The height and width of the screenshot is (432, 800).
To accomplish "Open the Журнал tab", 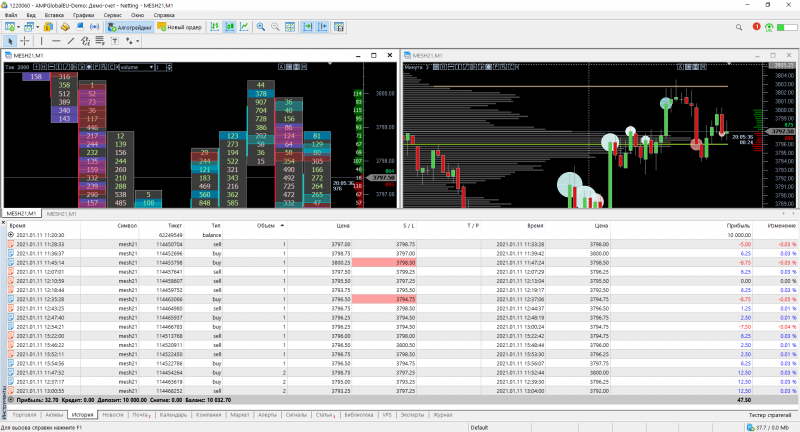I will point(442,415).
